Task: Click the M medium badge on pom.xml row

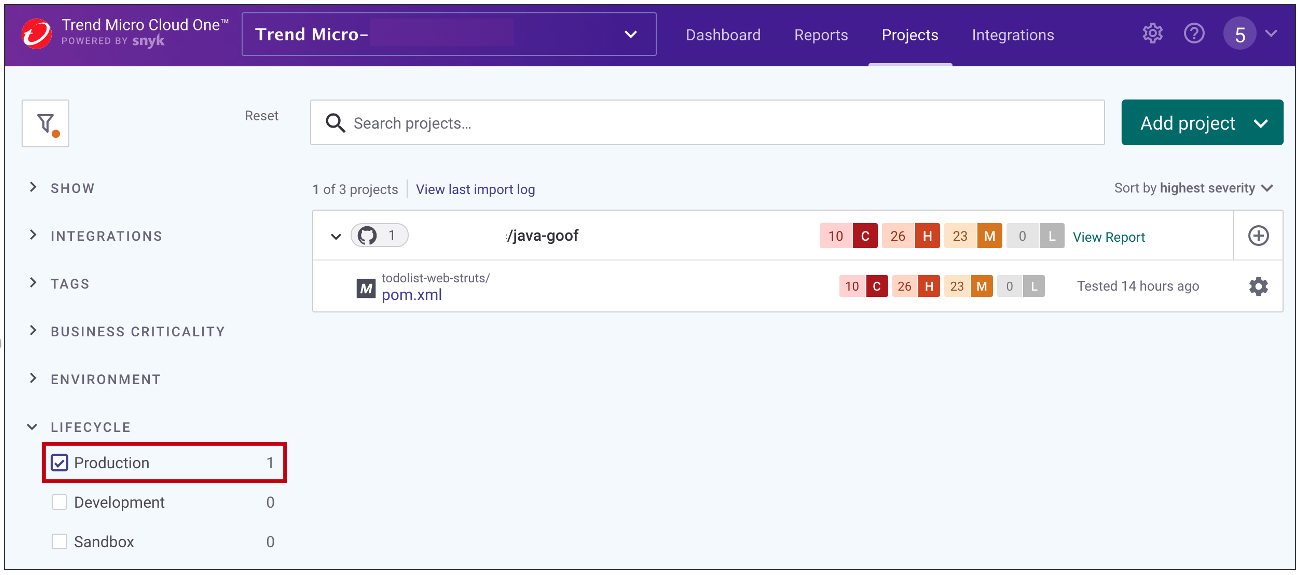Action: click(x=981, y=286)
